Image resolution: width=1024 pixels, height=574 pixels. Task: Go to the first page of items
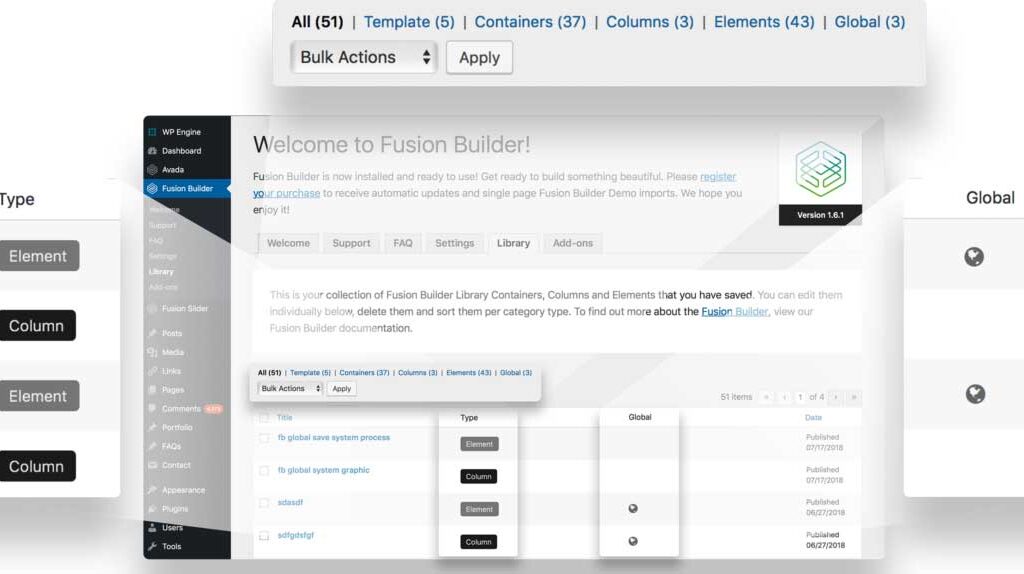coord(766,397)
